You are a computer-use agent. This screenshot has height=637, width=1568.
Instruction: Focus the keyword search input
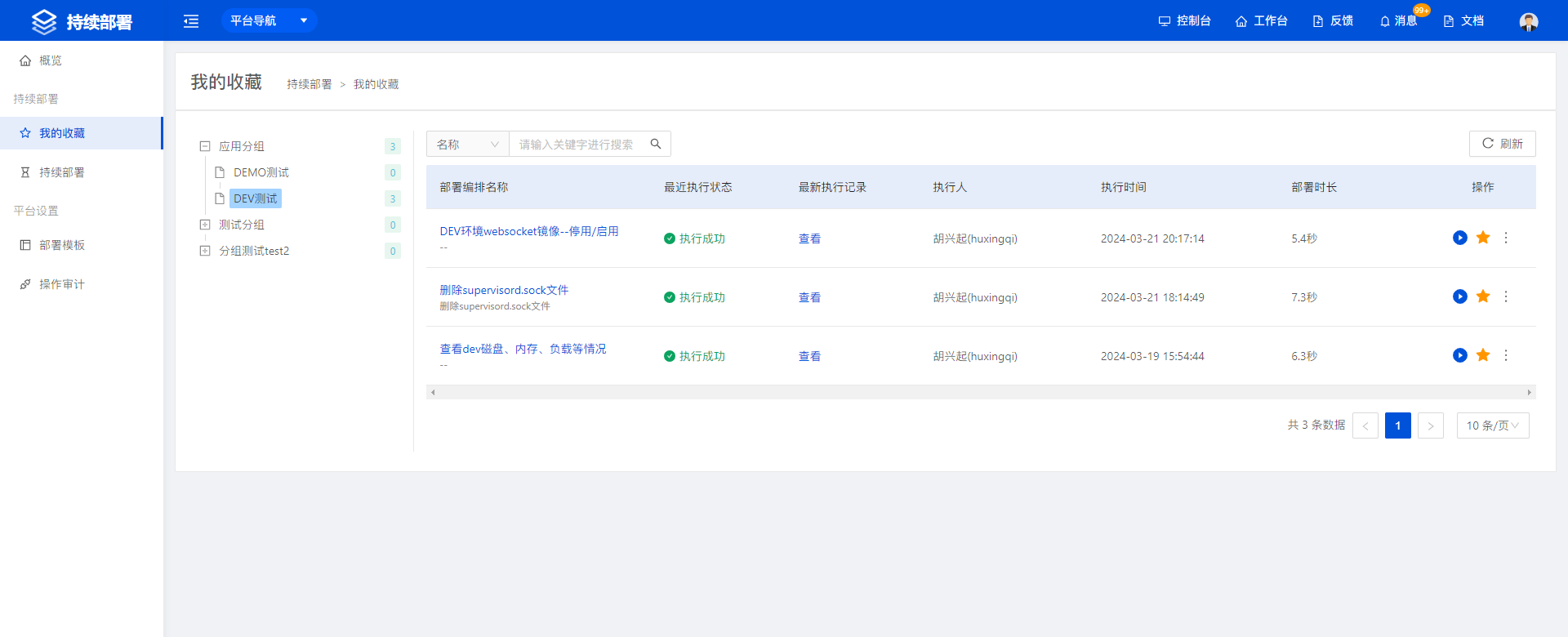578,144
